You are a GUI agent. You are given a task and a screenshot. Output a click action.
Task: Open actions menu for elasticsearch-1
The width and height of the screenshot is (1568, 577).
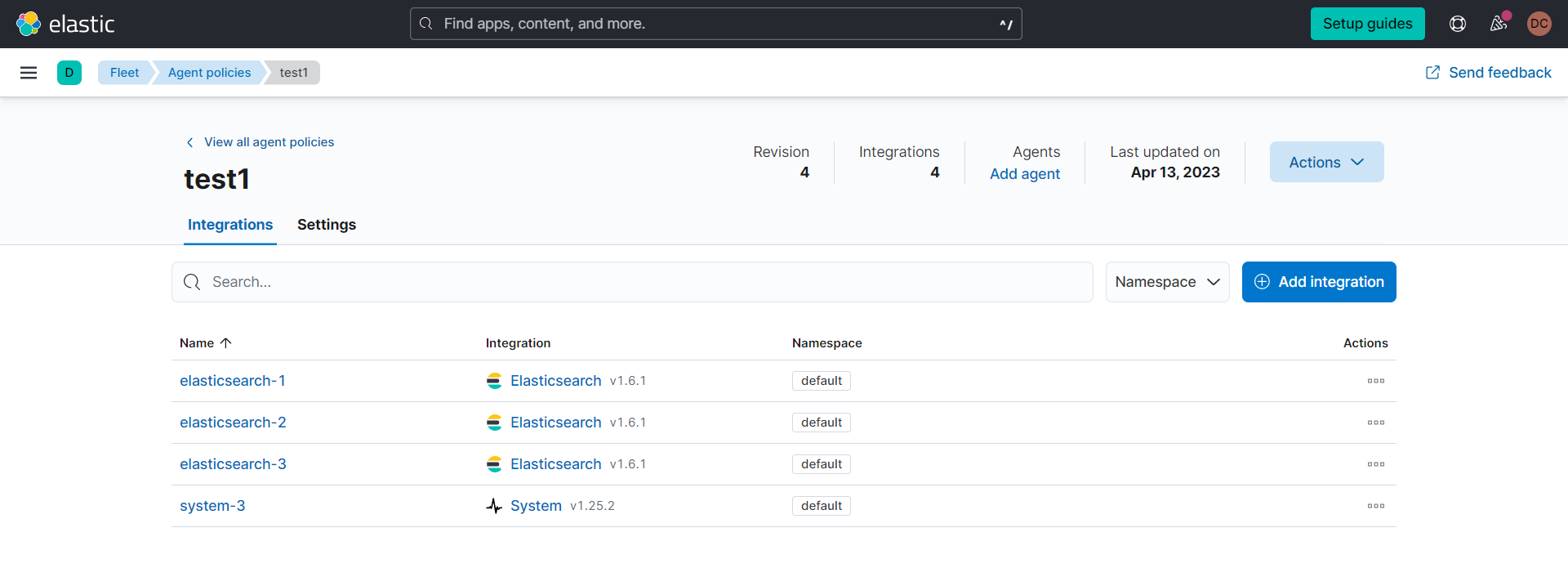[x=1376, y=381]
